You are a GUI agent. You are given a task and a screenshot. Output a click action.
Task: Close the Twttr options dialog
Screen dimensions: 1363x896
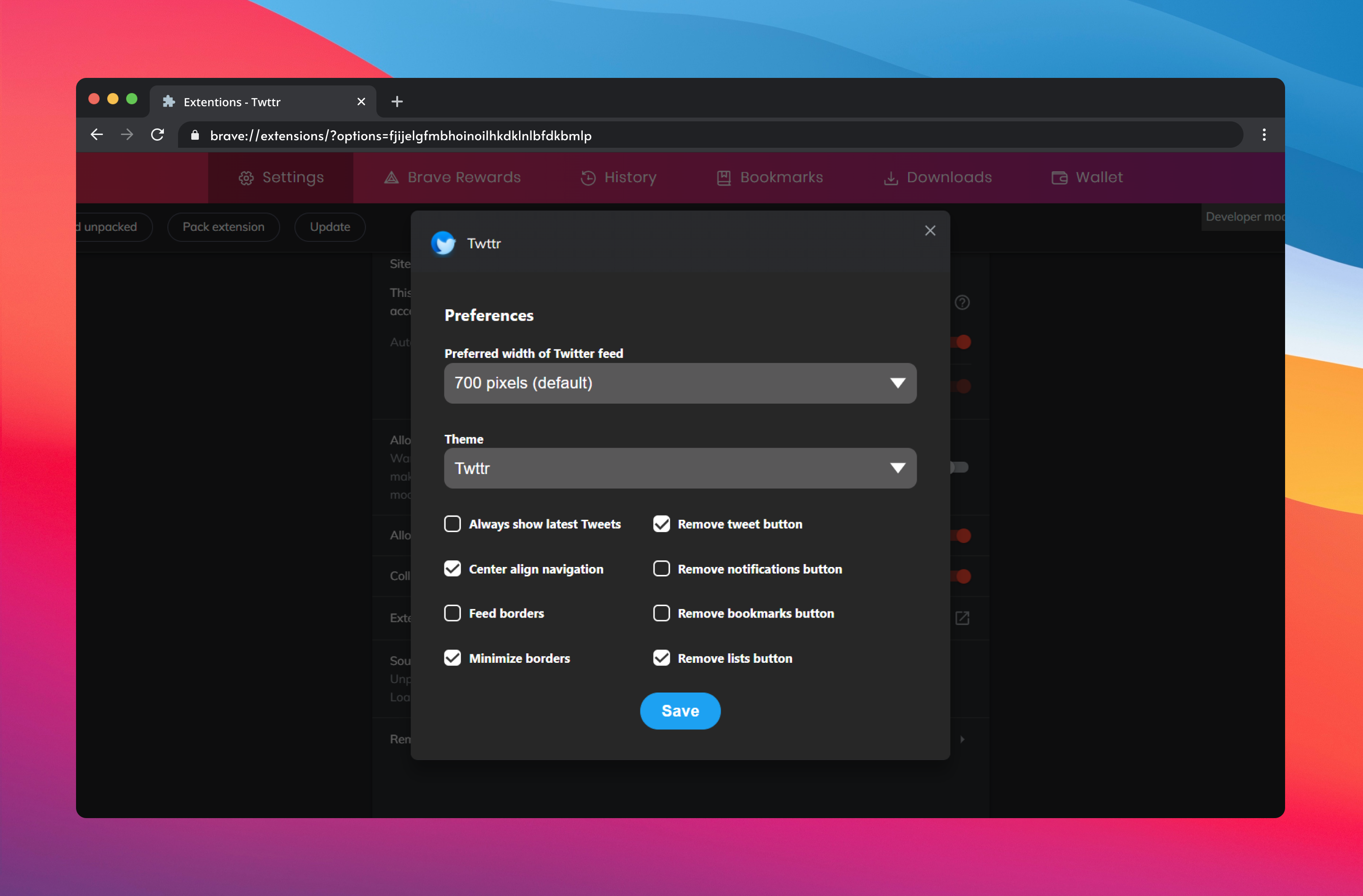(929, 231)
